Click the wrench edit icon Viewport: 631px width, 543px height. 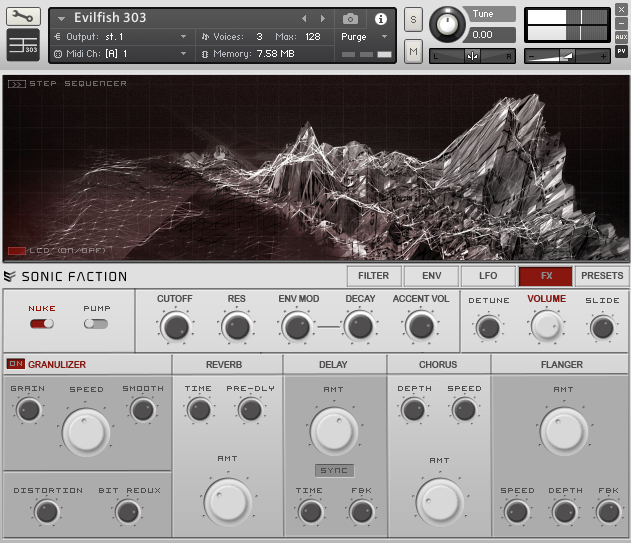23,17
